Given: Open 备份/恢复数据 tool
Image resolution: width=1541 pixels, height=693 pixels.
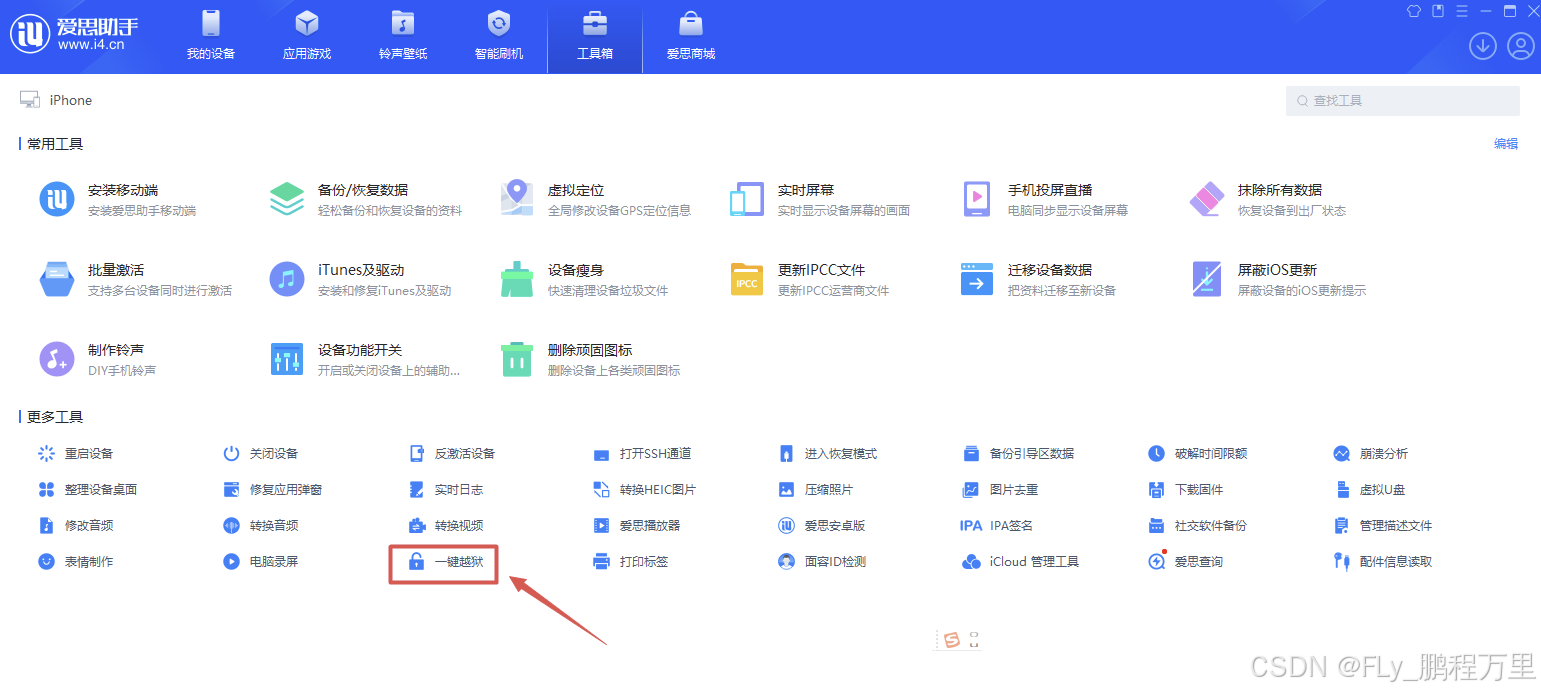Looking at the screenshot, I should (x=366, y=199).
